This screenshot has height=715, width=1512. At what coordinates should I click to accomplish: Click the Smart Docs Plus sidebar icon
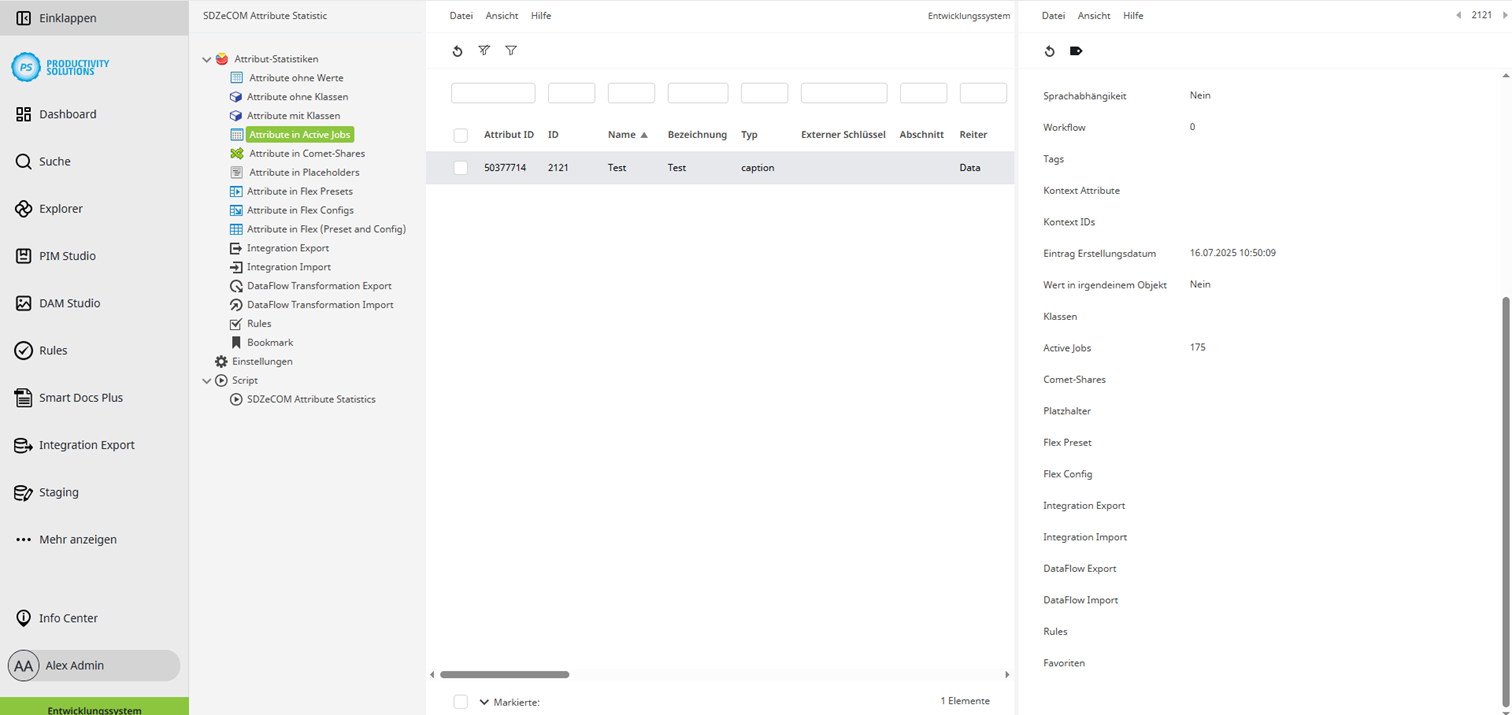click(x=22, y=397)
